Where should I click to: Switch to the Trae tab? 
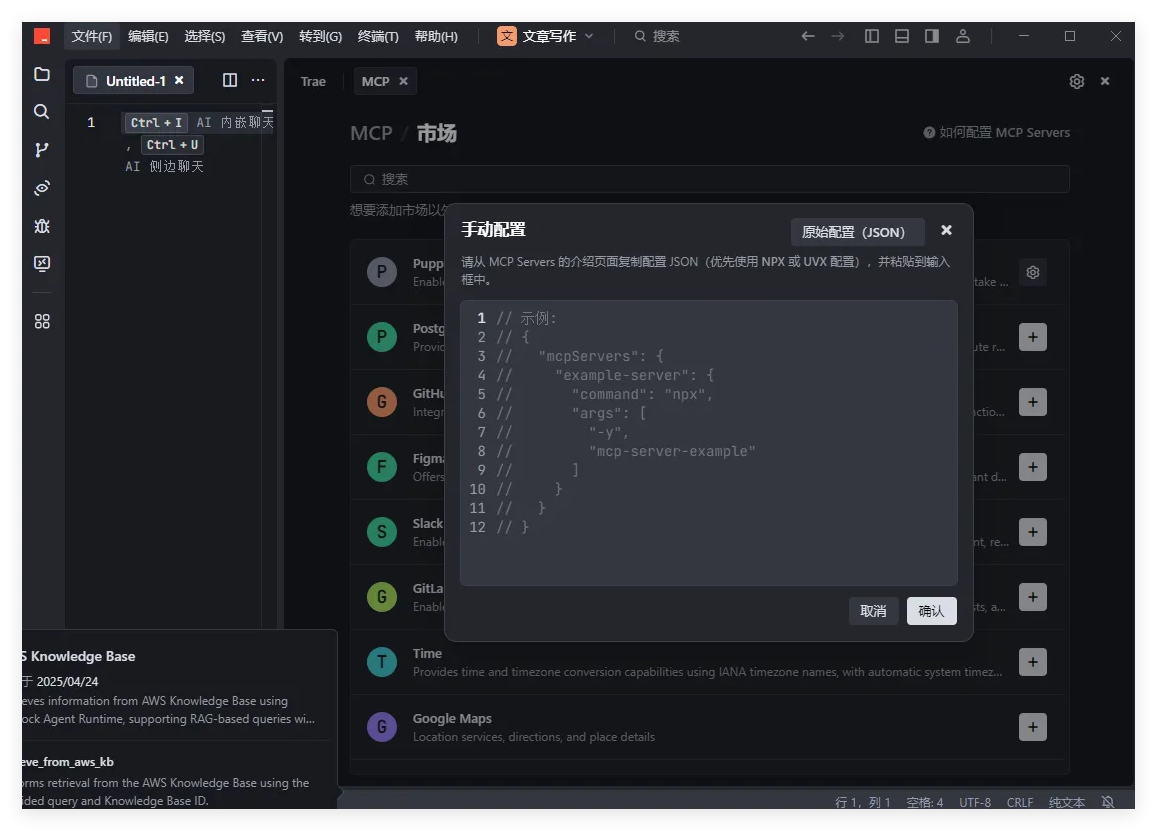(313, 82)
